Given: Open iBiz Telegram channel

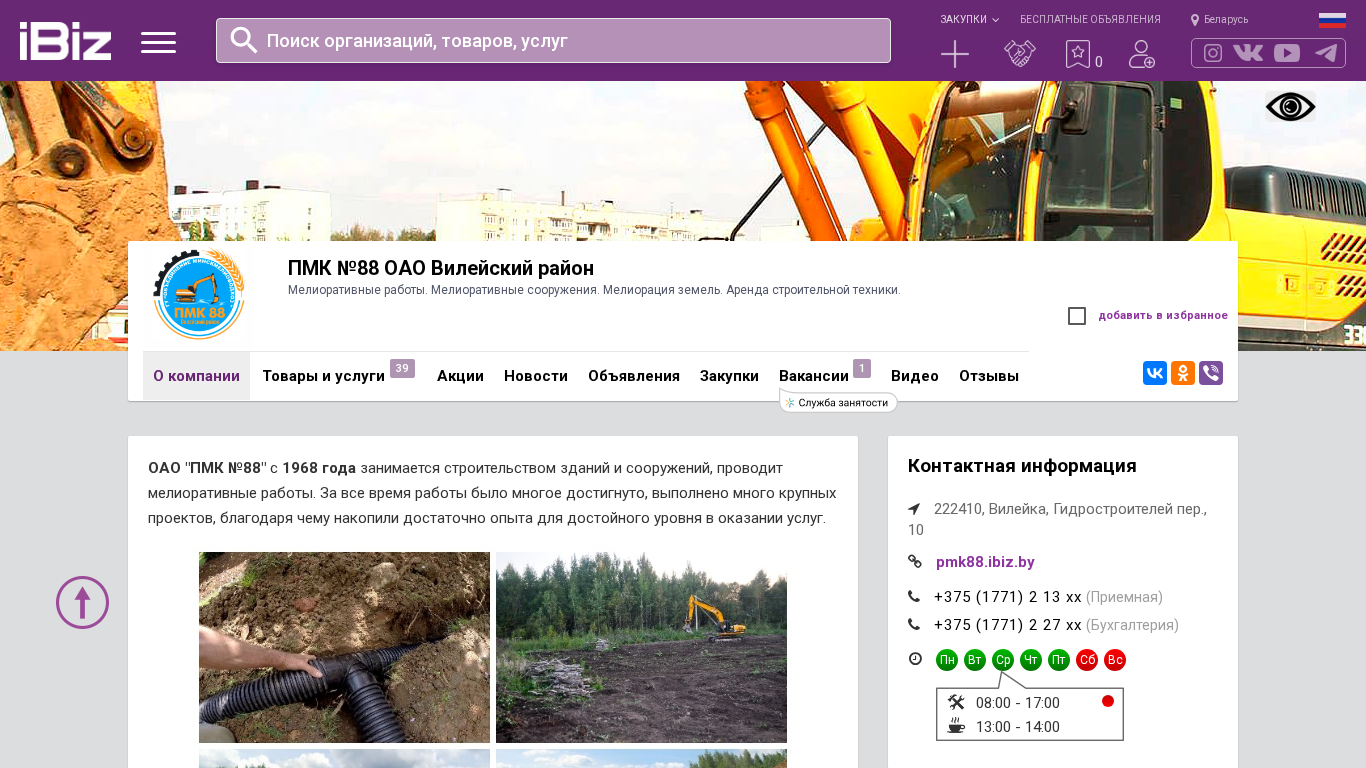Looking at the screenshot, I should tap(1326, 53).
